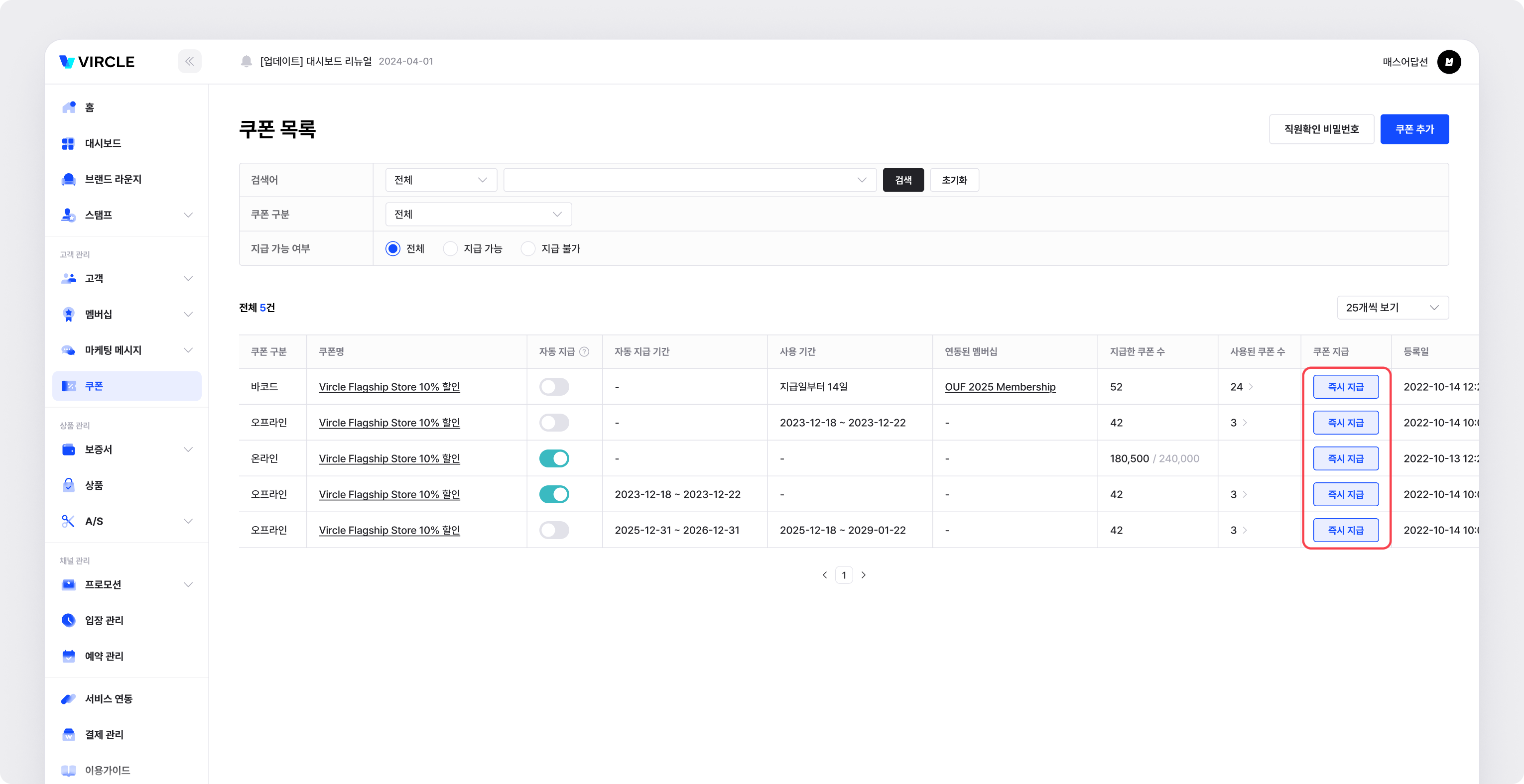
Task: Click the next page arrow in pagination
Action: click(x=863, y=575)
